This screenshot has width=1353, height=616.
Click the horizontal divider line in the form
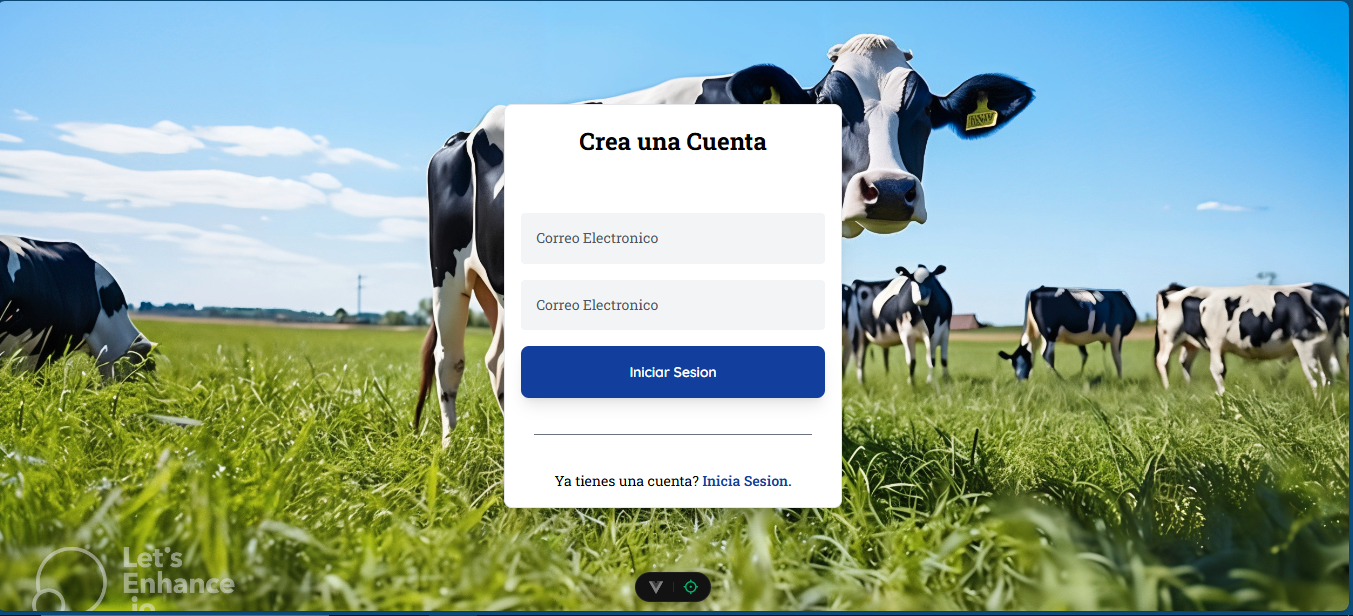[x=673, y=435]
